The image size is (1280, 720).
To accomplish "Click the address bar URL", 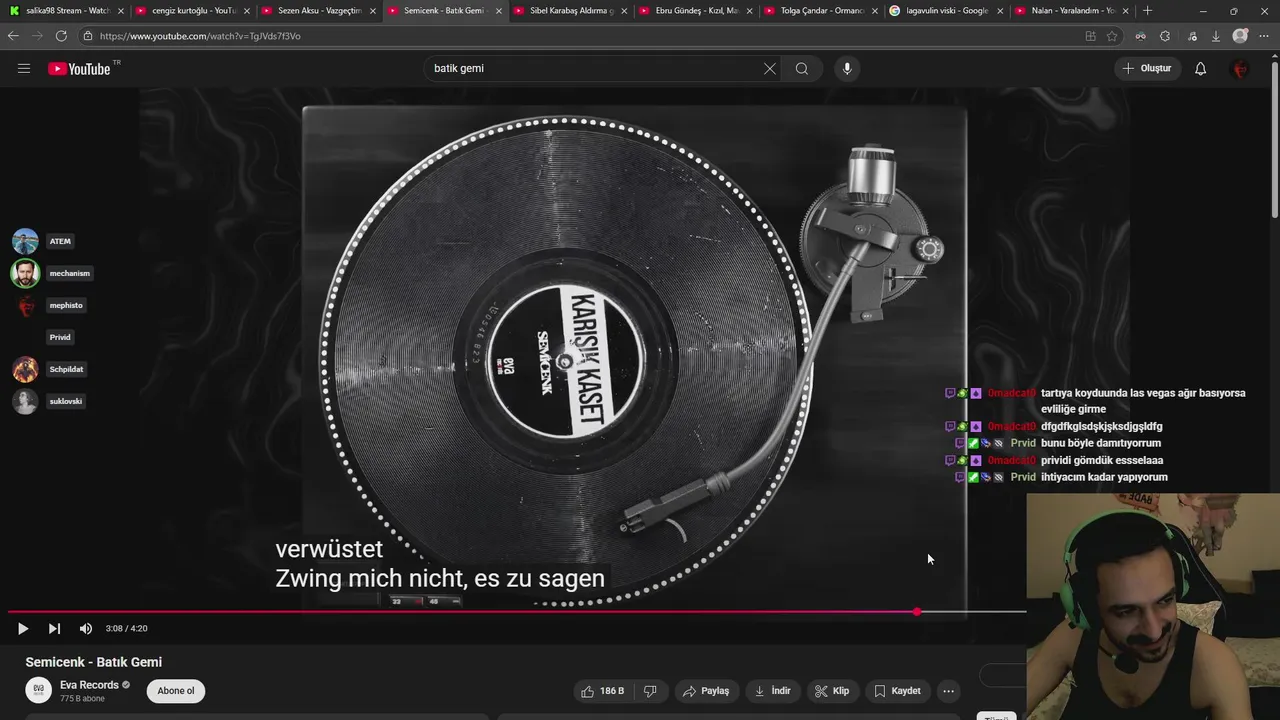I will (200, 36).
